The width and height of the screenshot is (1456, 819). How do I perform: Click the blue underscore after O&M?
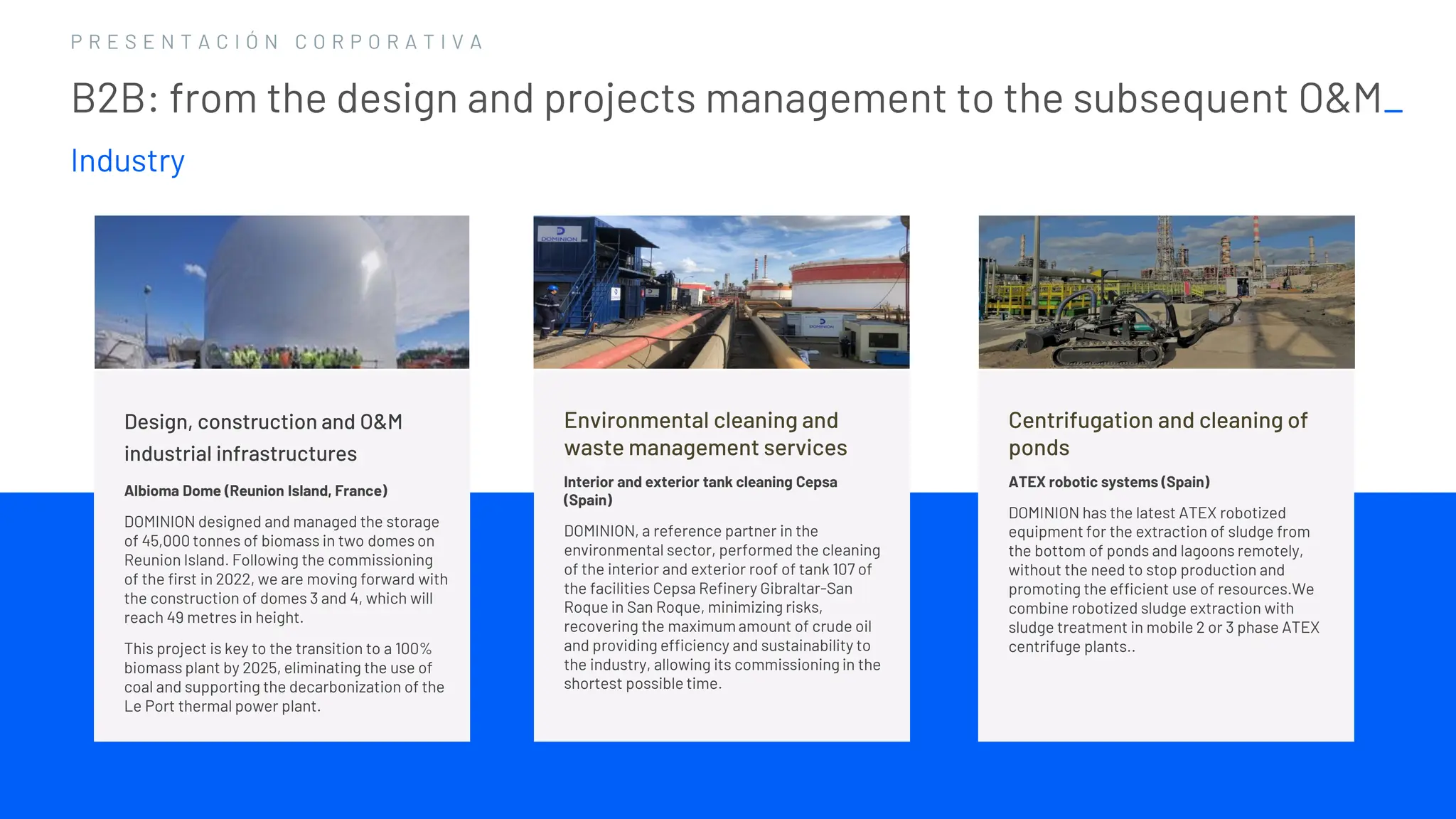tap(1393, 111)
